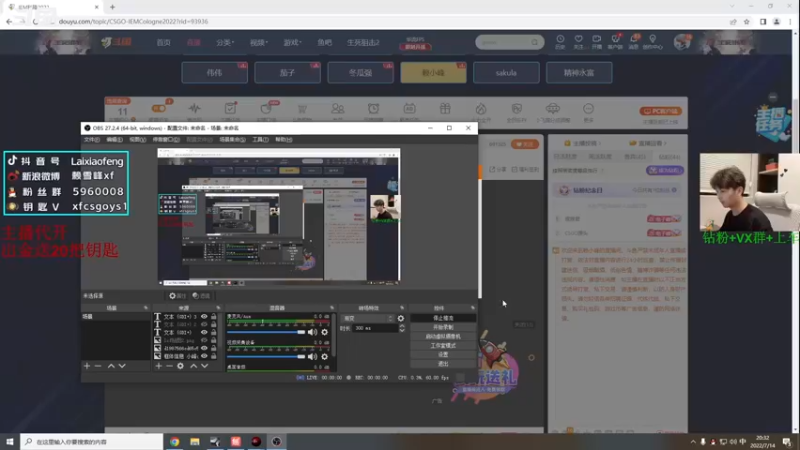This screenshot has height=450, width=800.
Task: Click the shopping cart icon in streamer toolbar
Action: 302,109
